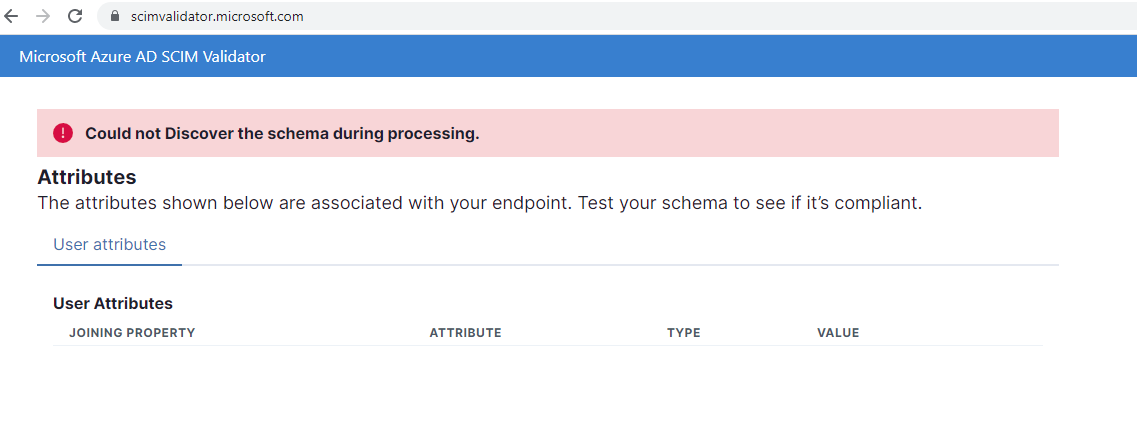
Task: Select the ATTRIBUTE column header
Action: pos(466,333)
